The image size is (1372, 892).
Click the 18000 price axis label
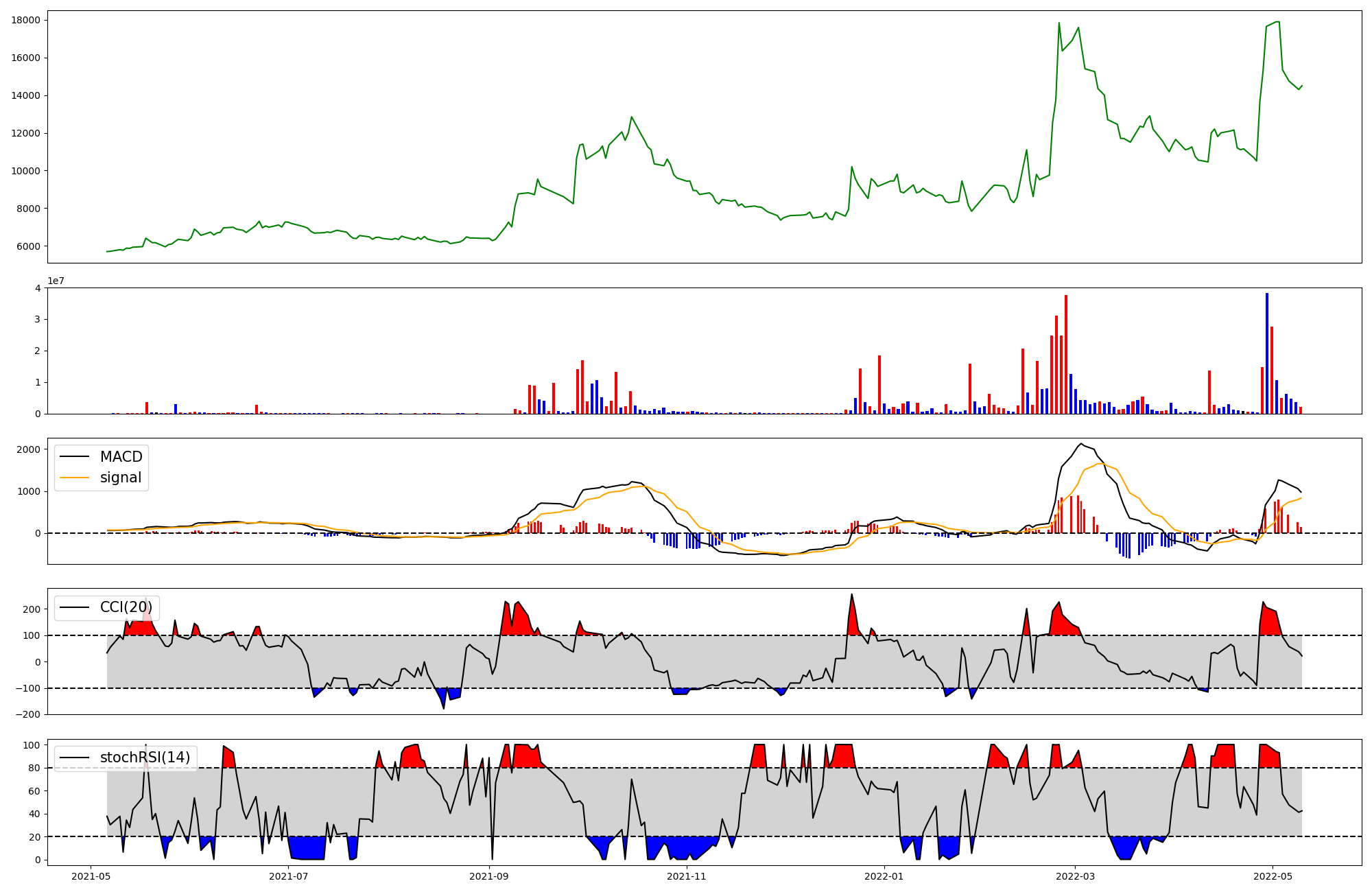point(25,20)
